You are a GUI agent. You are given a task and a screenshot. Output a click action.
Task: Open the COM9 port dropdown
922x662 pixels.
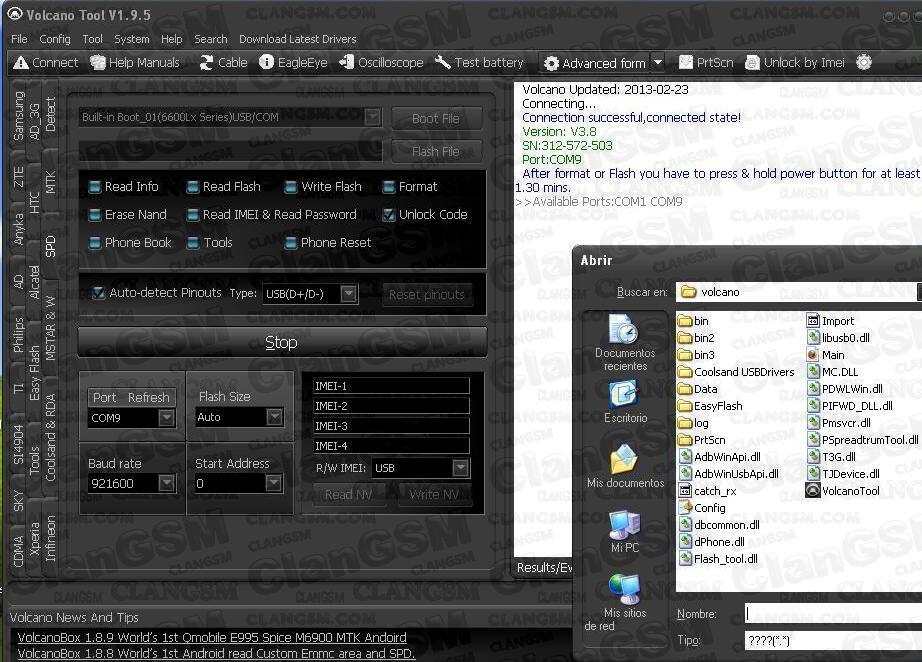pos(167,417)
